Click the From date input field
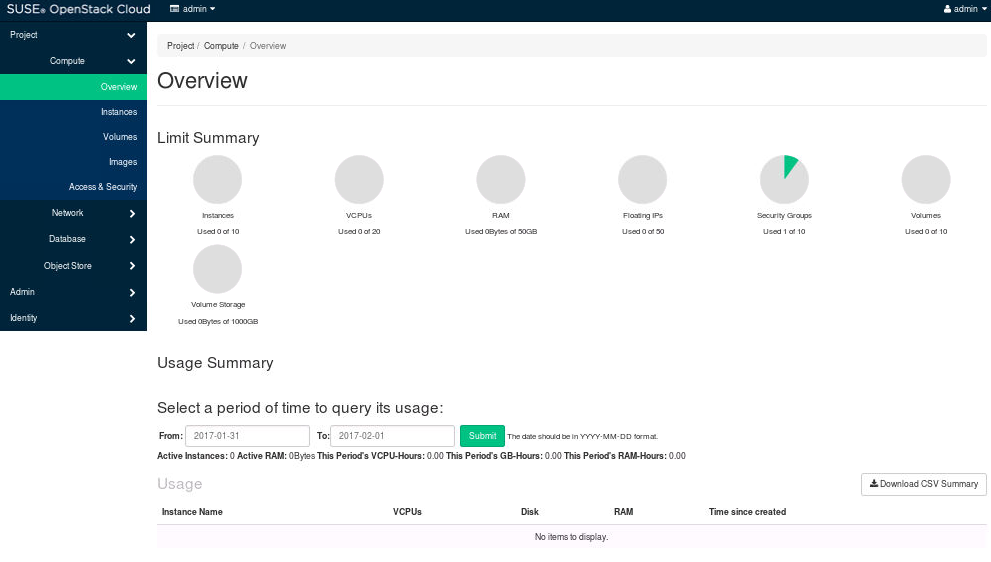 point(247,436)
